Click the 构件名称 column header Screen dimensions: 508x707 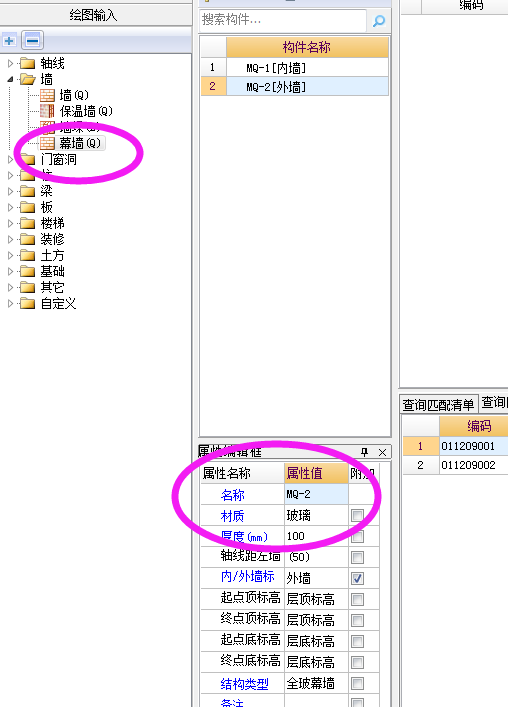tap(307, 47)
